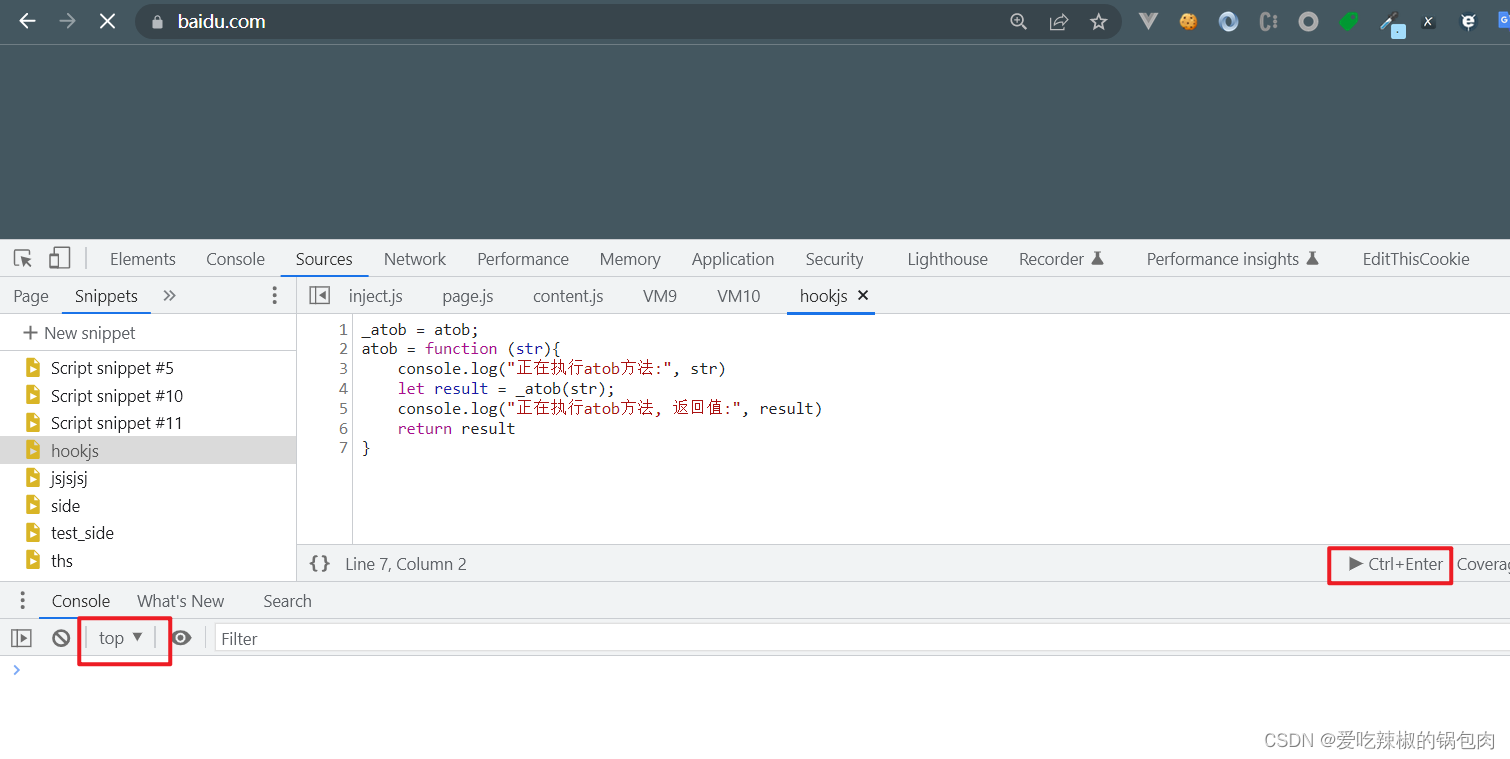Clear the console with the clear icon
This screenshot has height=759, width=1510.
coord(61,637)
